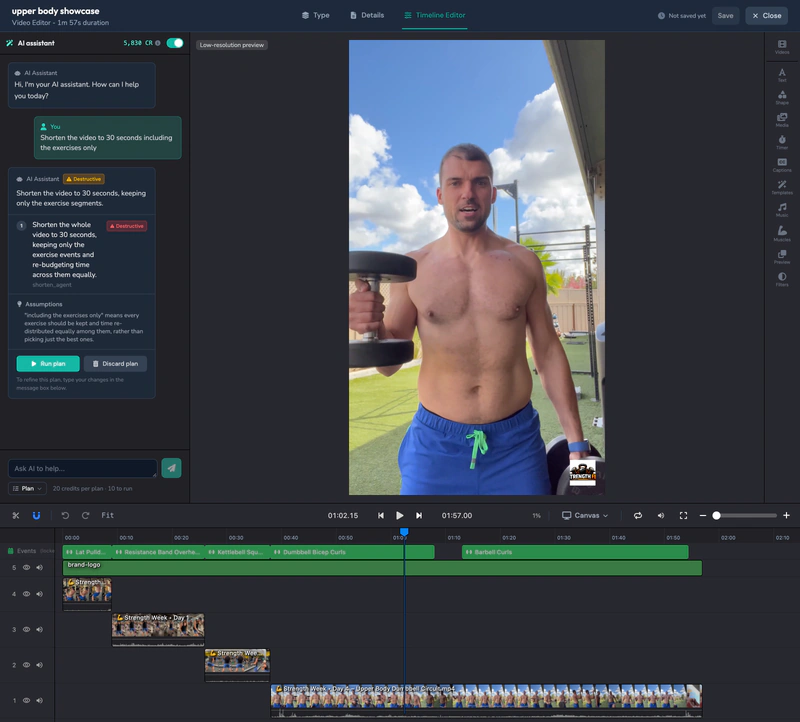
Task: Hide track 1 with eye icon
Action: tap(27, 701)
